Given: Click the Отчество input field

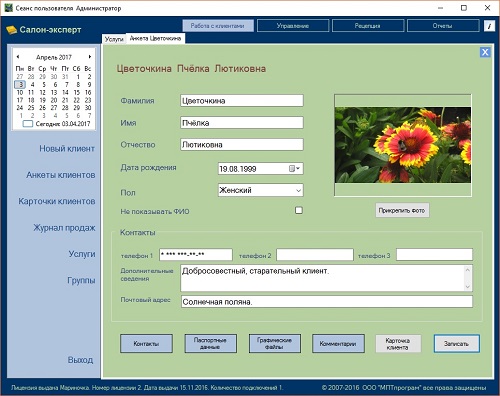Looking at the screenshot, I should [242, 145].
